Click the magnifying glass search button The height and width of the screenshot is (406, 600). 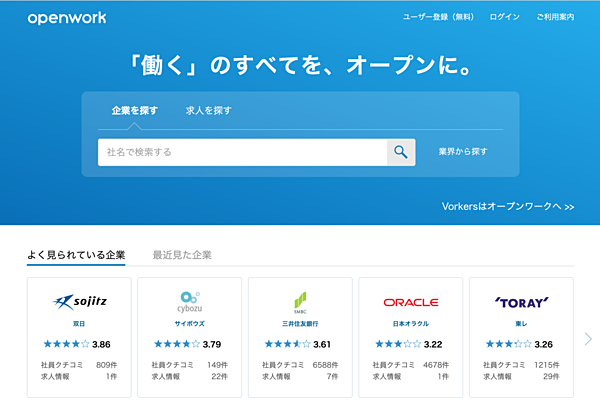click(x=401, y=152)
